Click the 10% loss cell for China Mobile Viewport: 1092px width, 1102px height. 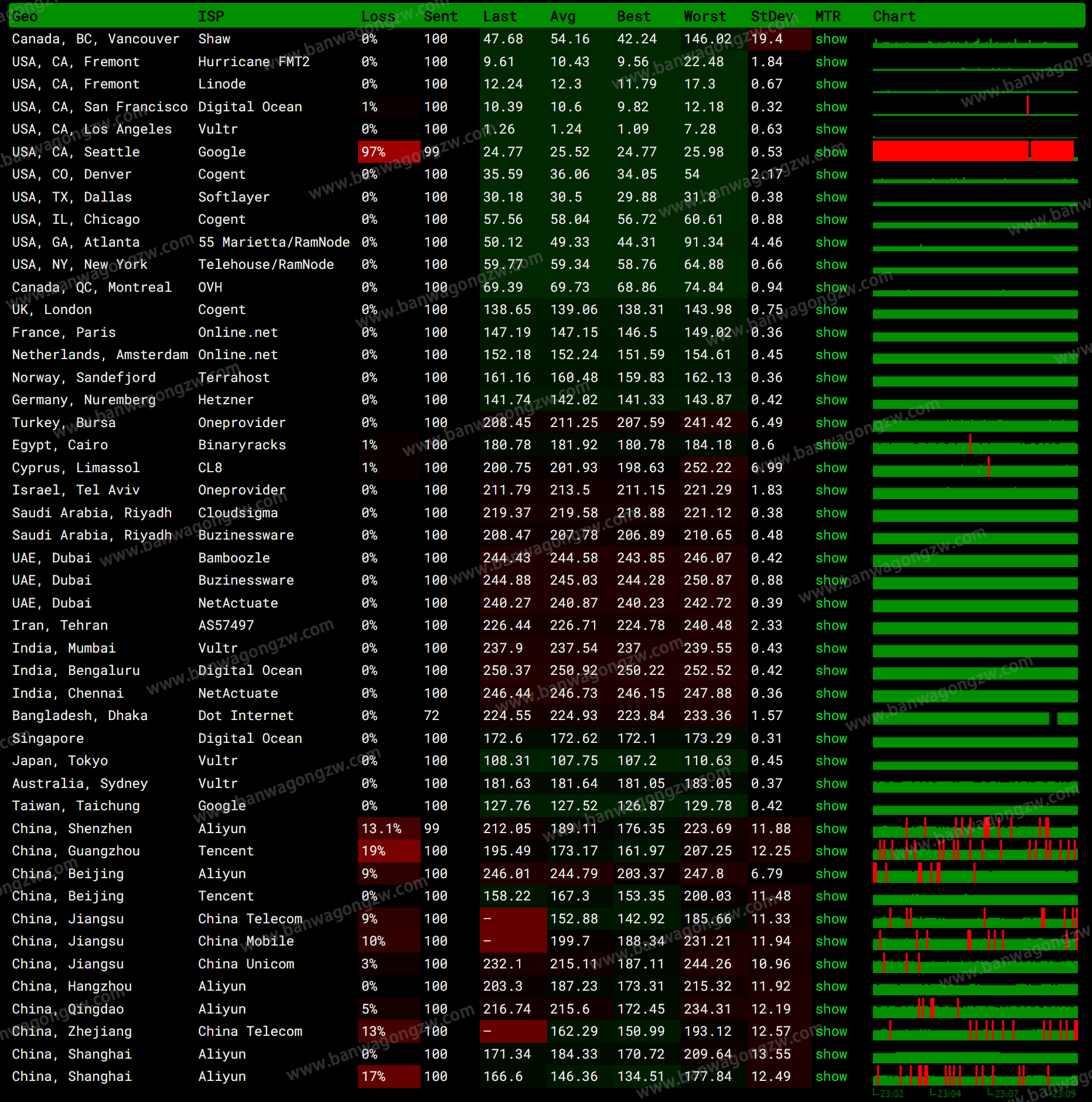[x=389, y=941]
